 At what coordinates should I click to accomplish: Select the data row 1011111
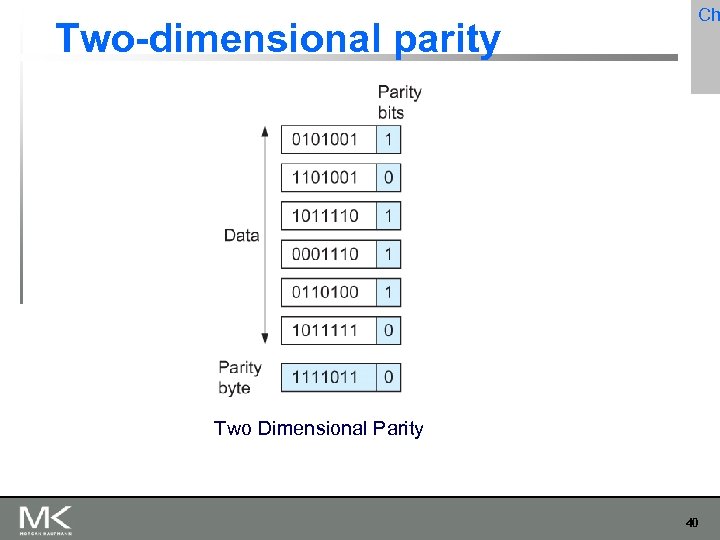[329, 330]
